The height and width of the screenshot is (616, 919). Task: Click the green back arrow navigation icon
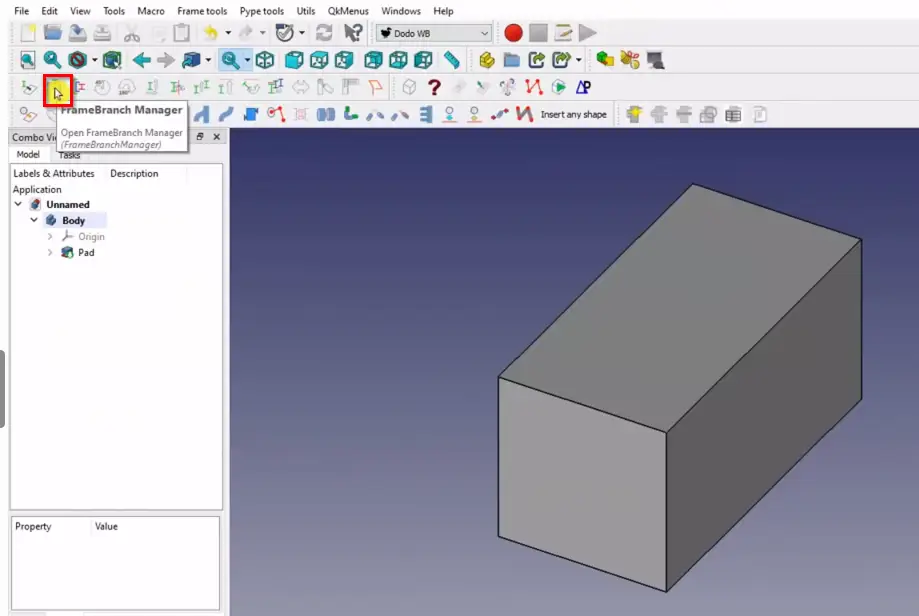[141, 60]
